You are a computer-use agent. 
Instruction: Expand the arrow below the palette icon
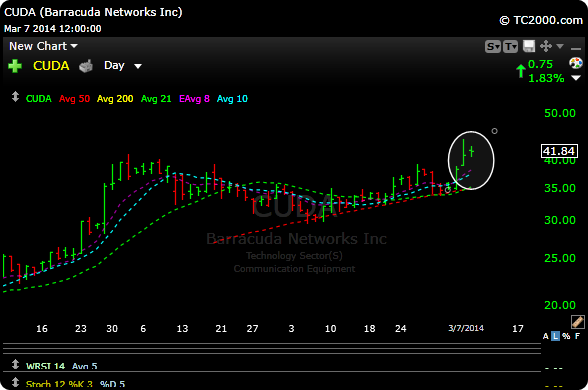pos(576,78)
